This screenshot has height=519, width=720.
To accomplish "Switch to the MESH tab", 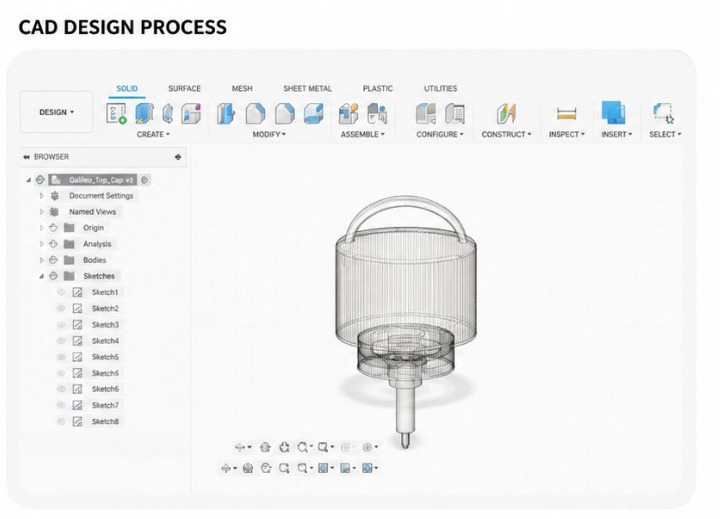I will click(x=242, y=89).
